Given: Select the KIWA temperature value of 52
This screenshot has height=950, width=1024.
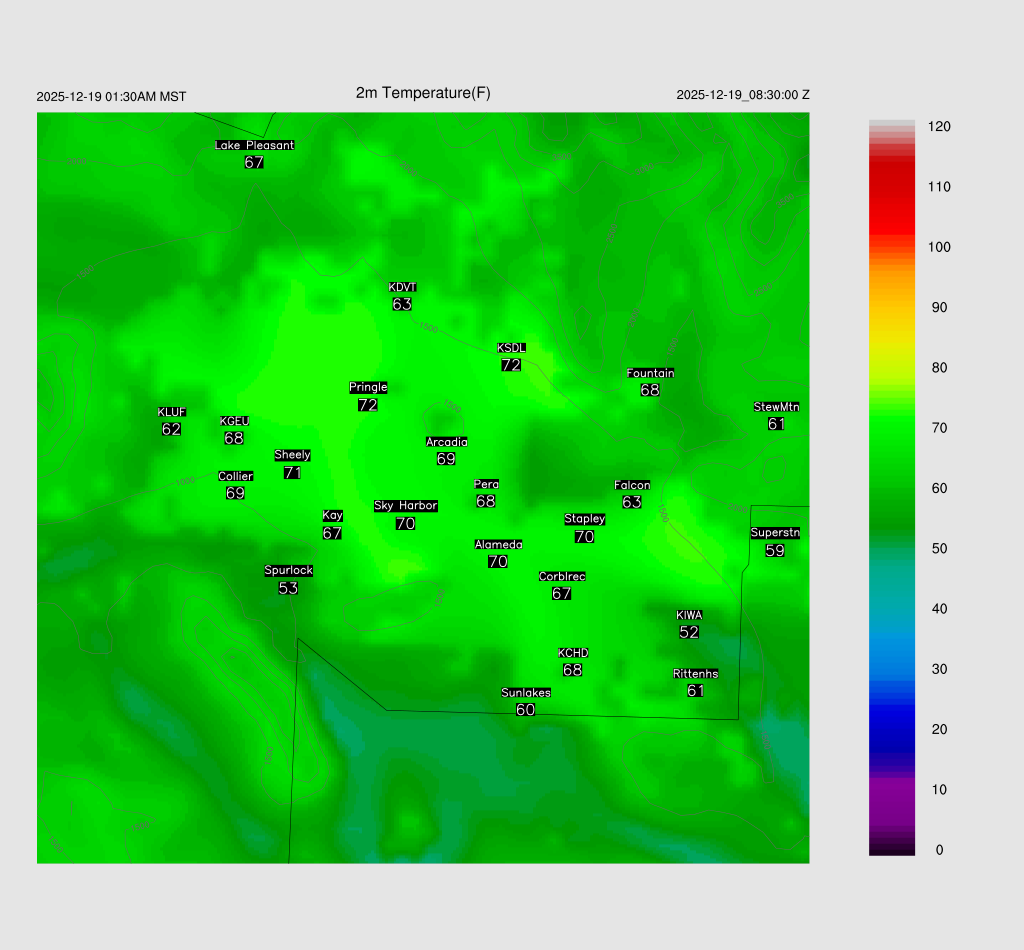Looking at the screenshot, I should 689,632.
